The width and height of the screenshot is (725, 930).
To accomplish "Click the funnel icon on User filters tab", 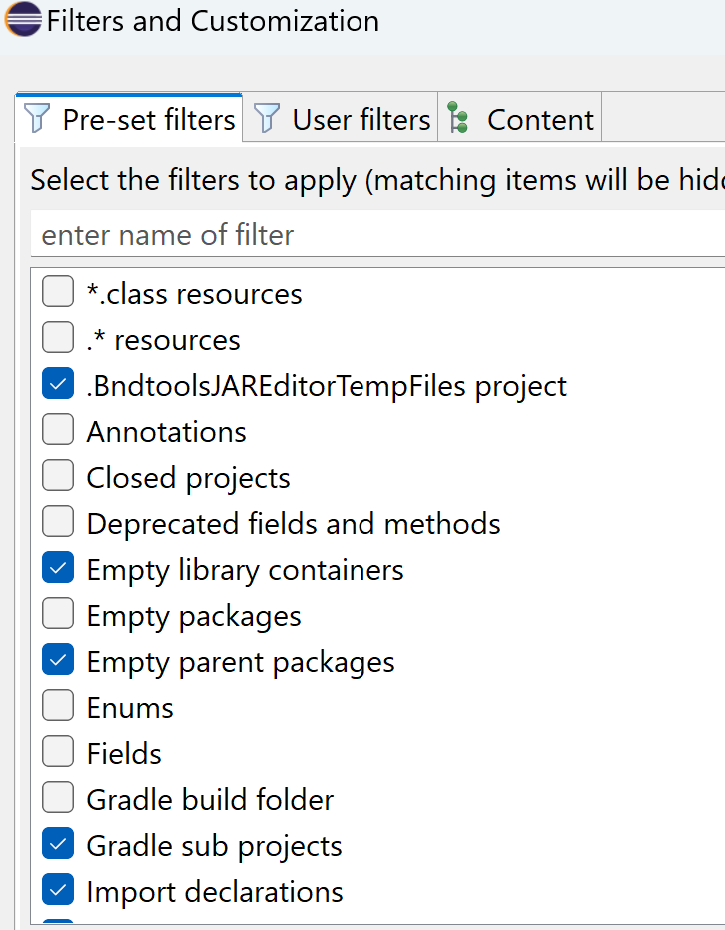I will point(267,119).
